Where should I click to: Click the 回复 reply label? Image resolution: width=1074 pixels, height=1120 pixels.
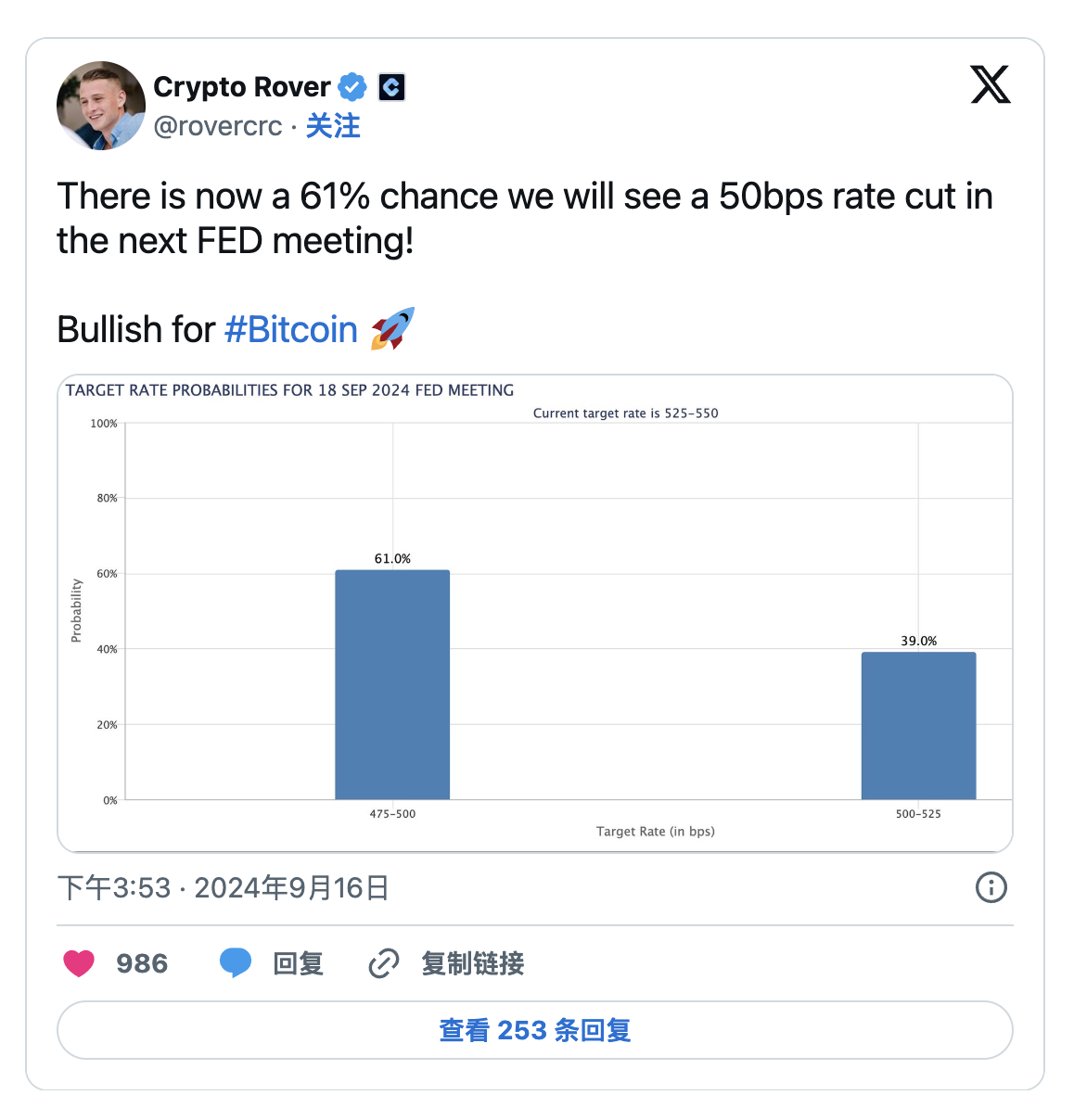[298, 963]
